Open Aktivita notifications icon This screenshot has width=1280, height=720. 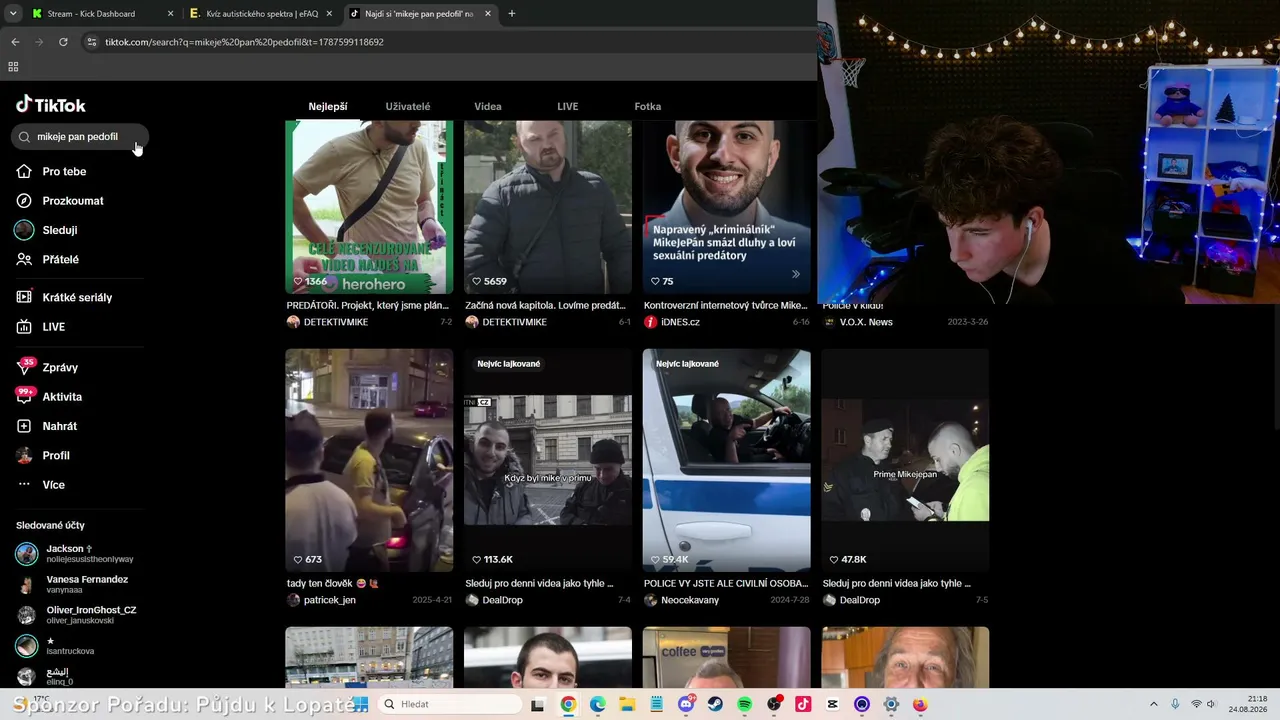point(24,397)
